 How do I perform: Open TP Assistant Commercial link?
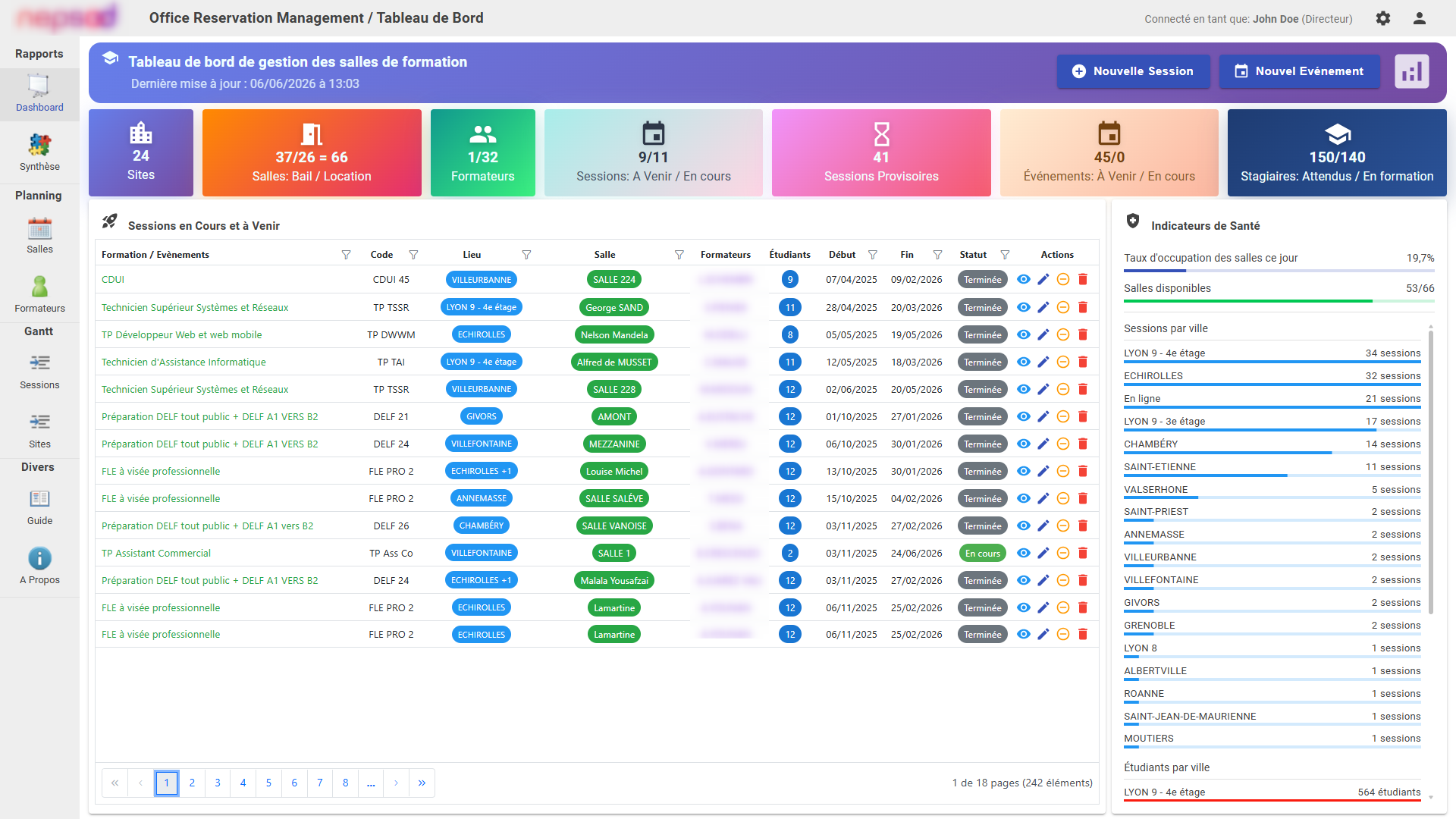click(x=156, y=553)
